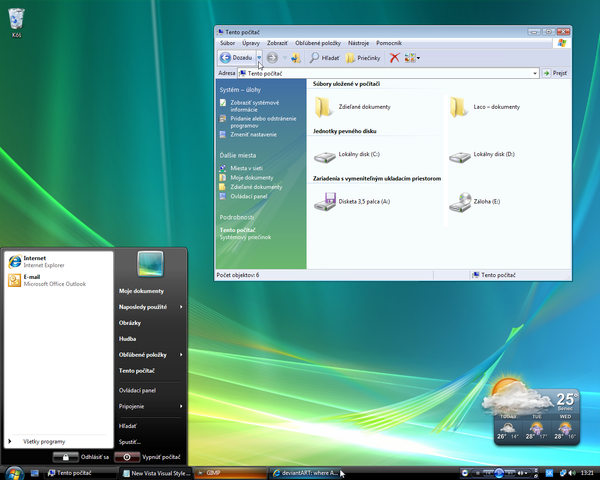Image resolution: width=600 pixels, height=480 pixels.
Task: Select the Disketa 3,5 palca (A:) icon
Action: tap(324, 201)
